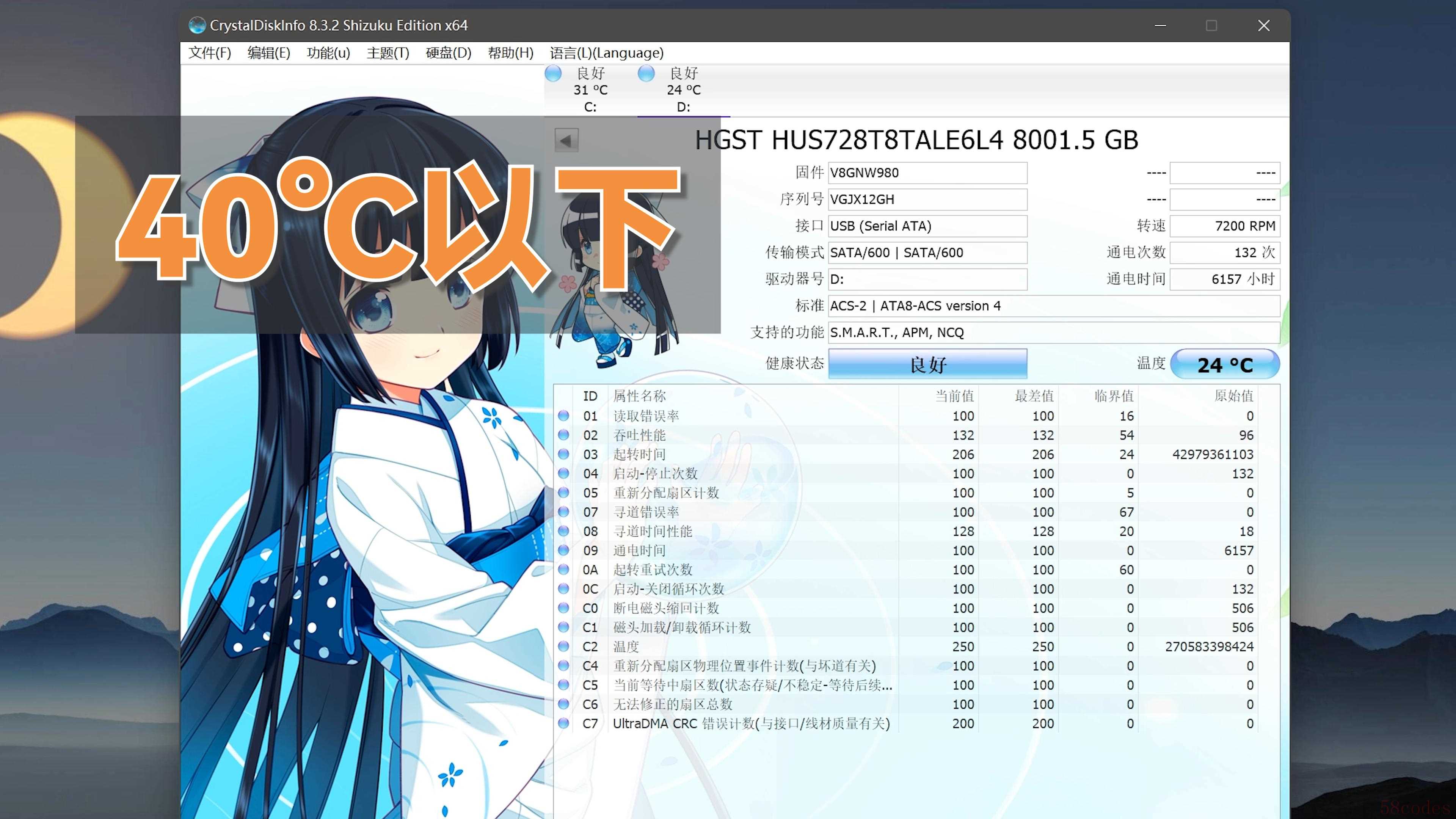1456x819 pixels.
Task: Click the status orb for attribute 05
Action: click(x=563, y=493)
